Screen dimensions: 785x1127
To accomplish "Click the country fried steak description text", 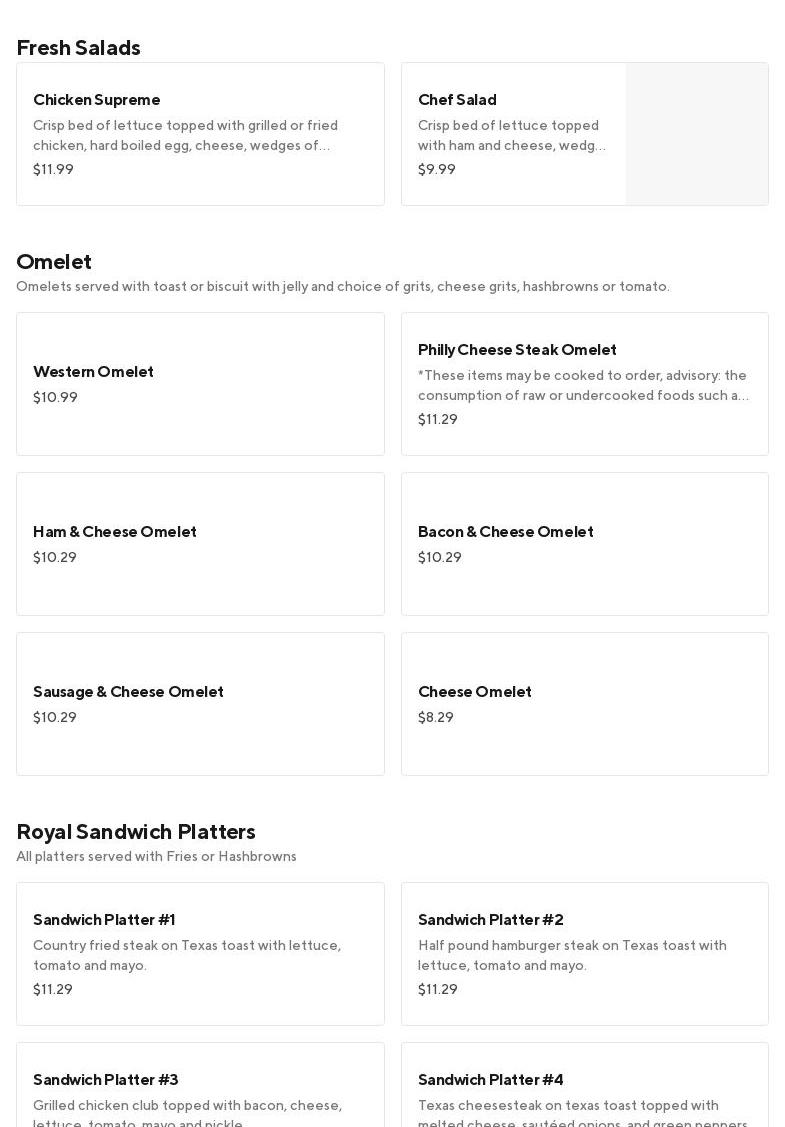I will [x=187, y=956].
